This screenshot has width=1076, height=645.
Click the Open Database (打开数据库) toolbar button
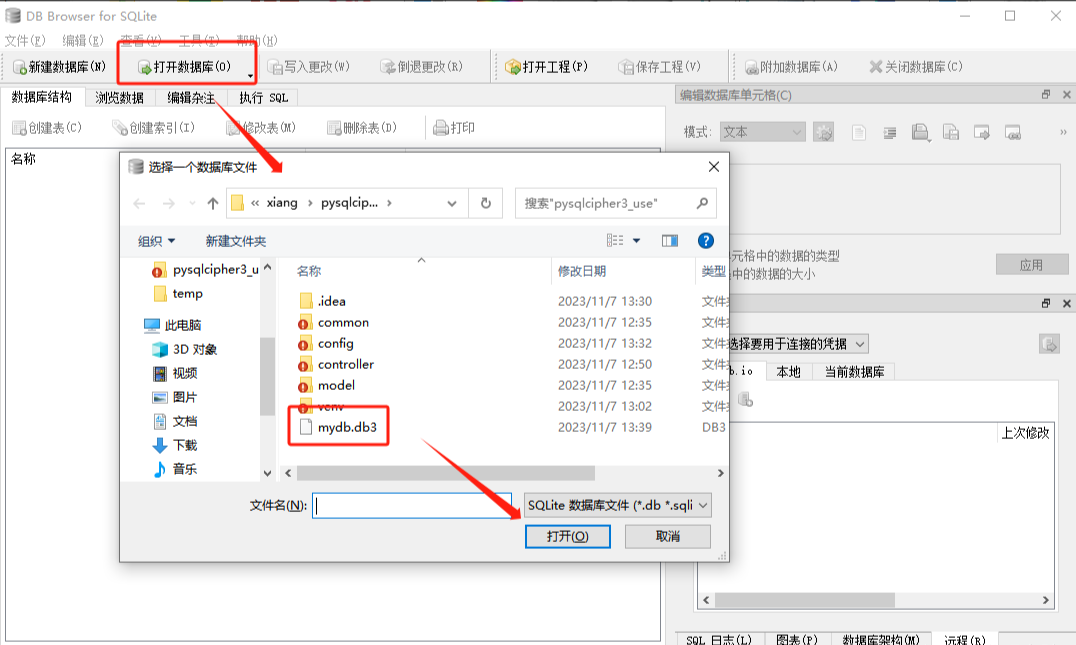point(184,67)
